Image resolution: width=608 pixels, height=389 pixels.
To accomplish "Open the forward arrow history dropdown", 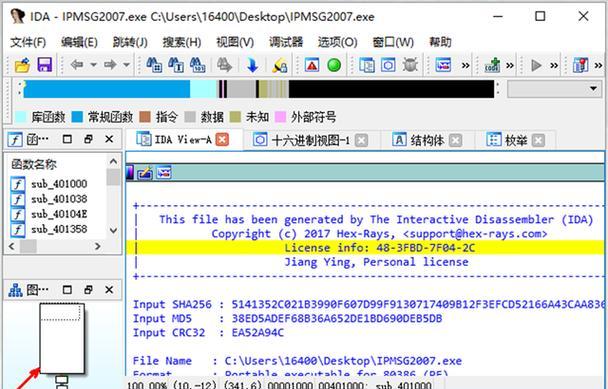I will pos(126,65).
